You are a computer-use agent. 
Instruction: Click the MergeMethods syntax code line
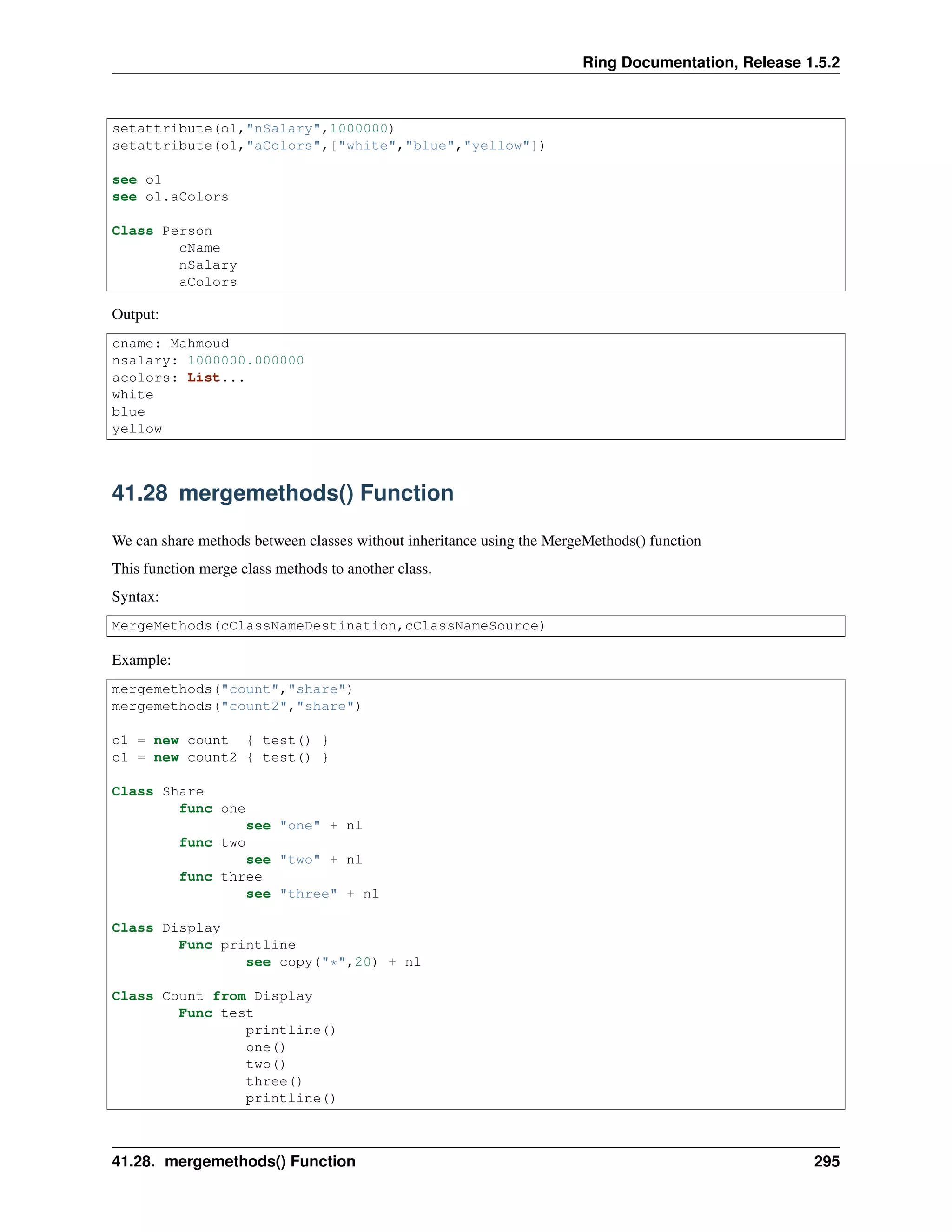pos(328,626)
